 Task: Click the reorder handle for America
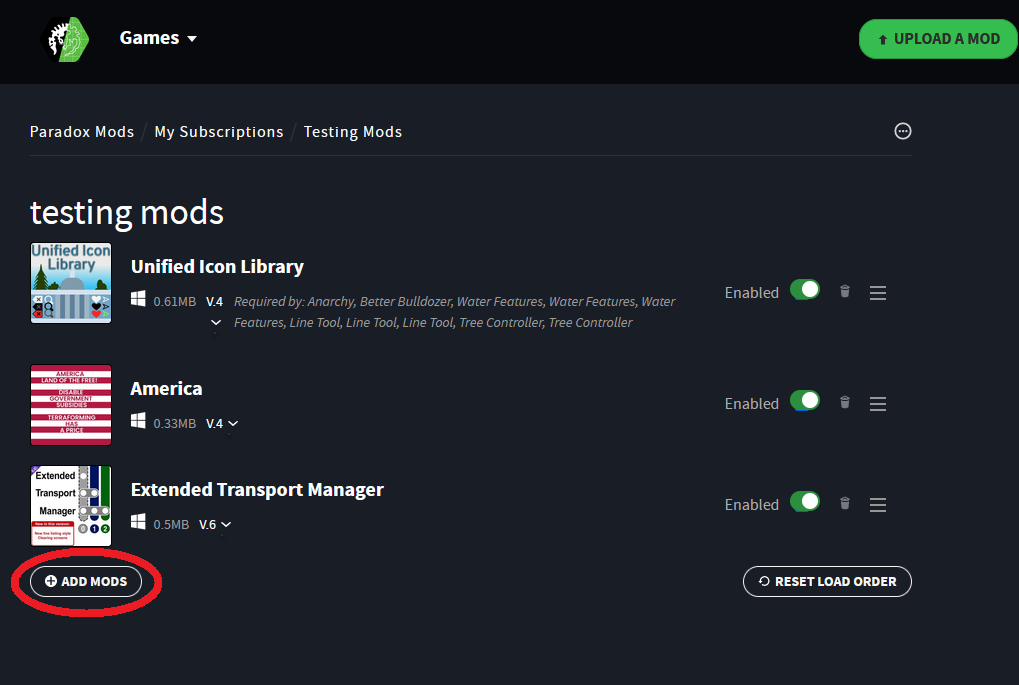point(877,403)
